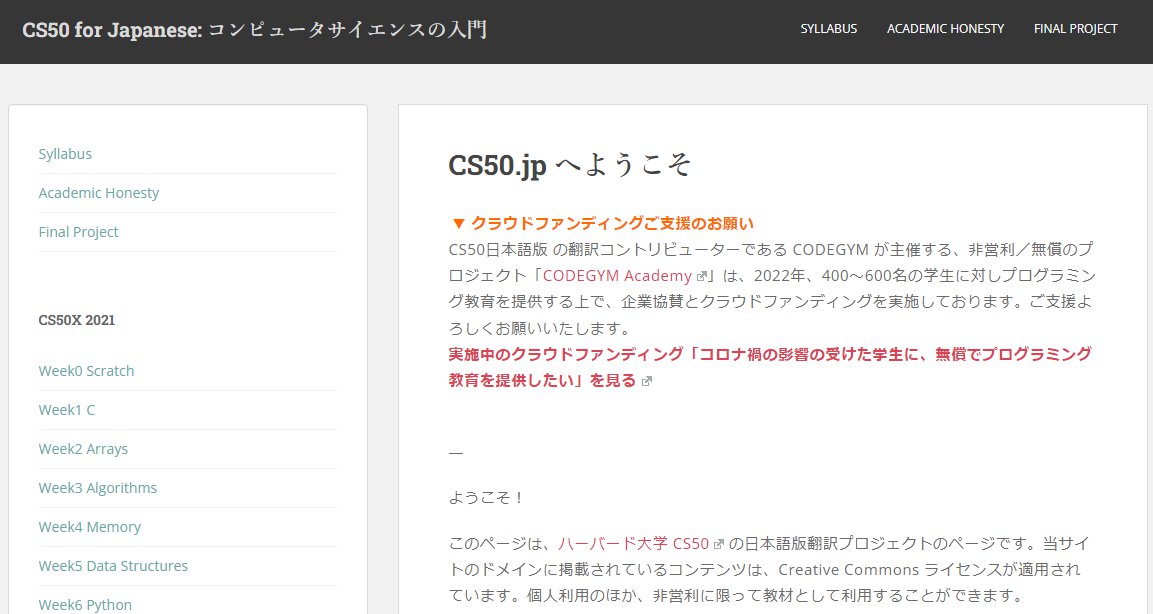
Task: Click the CS50.jp へようこそ heading
Action: [570, 165]
